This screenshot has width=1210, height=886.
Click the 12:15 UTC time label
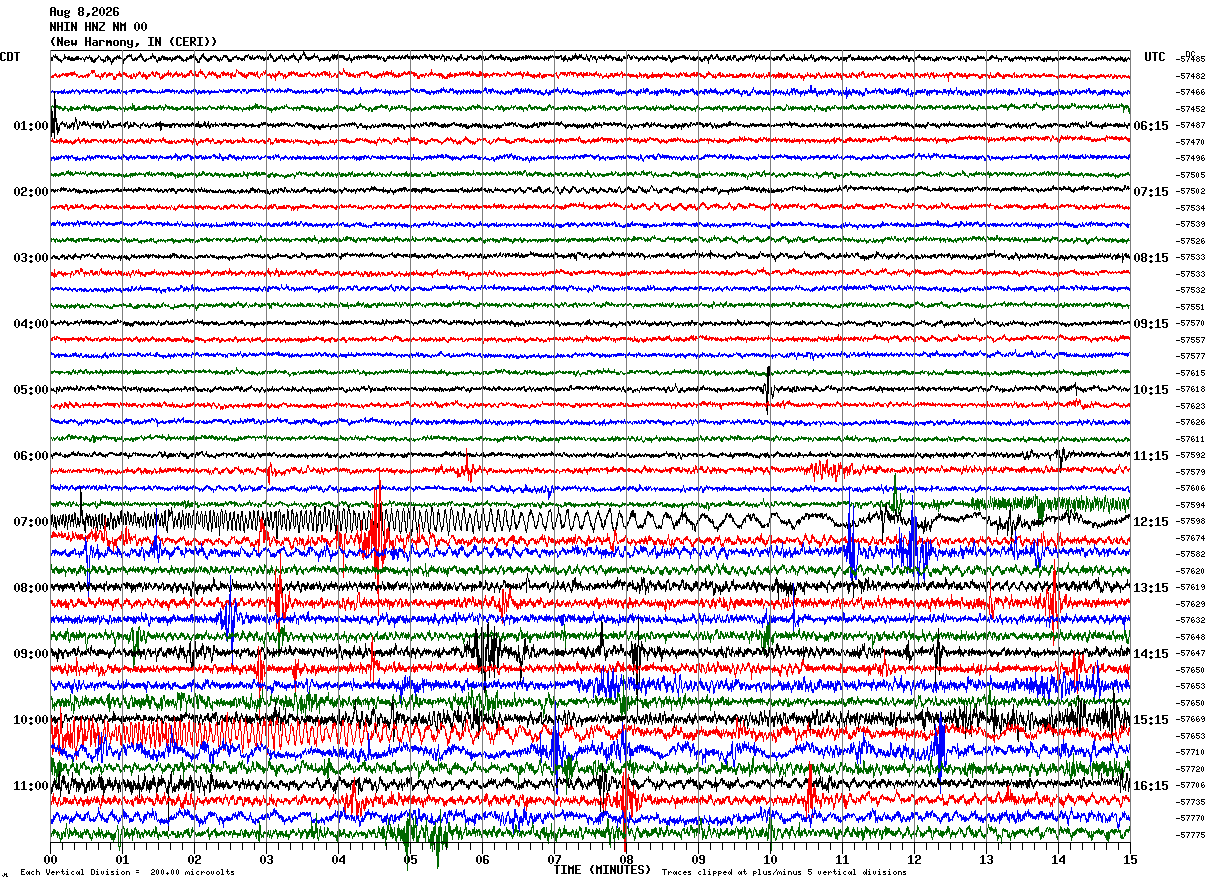[1151, 522]
